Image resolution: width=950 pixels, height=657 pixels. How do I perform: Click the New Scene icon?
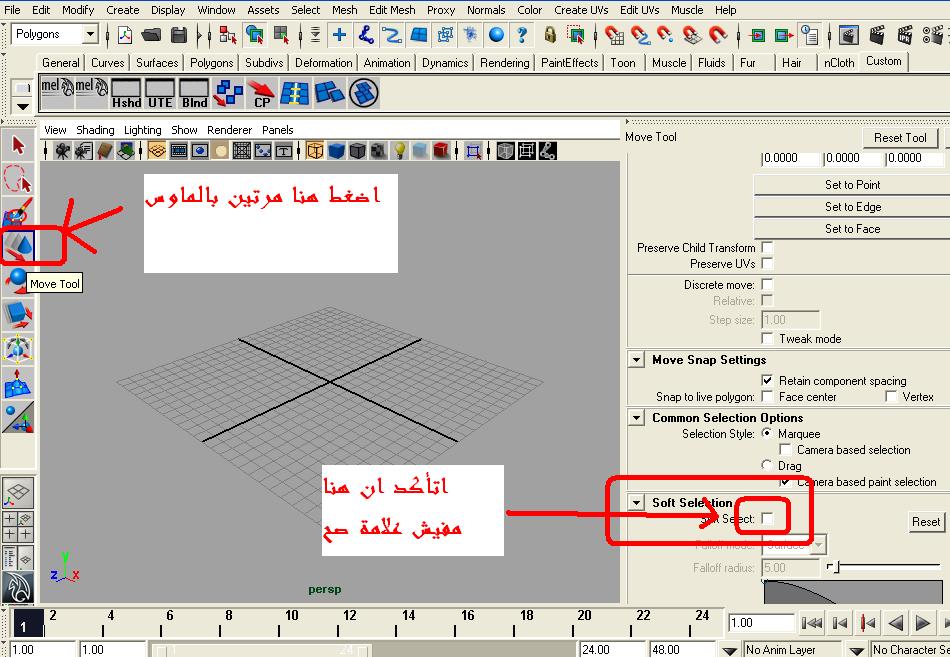125,35
